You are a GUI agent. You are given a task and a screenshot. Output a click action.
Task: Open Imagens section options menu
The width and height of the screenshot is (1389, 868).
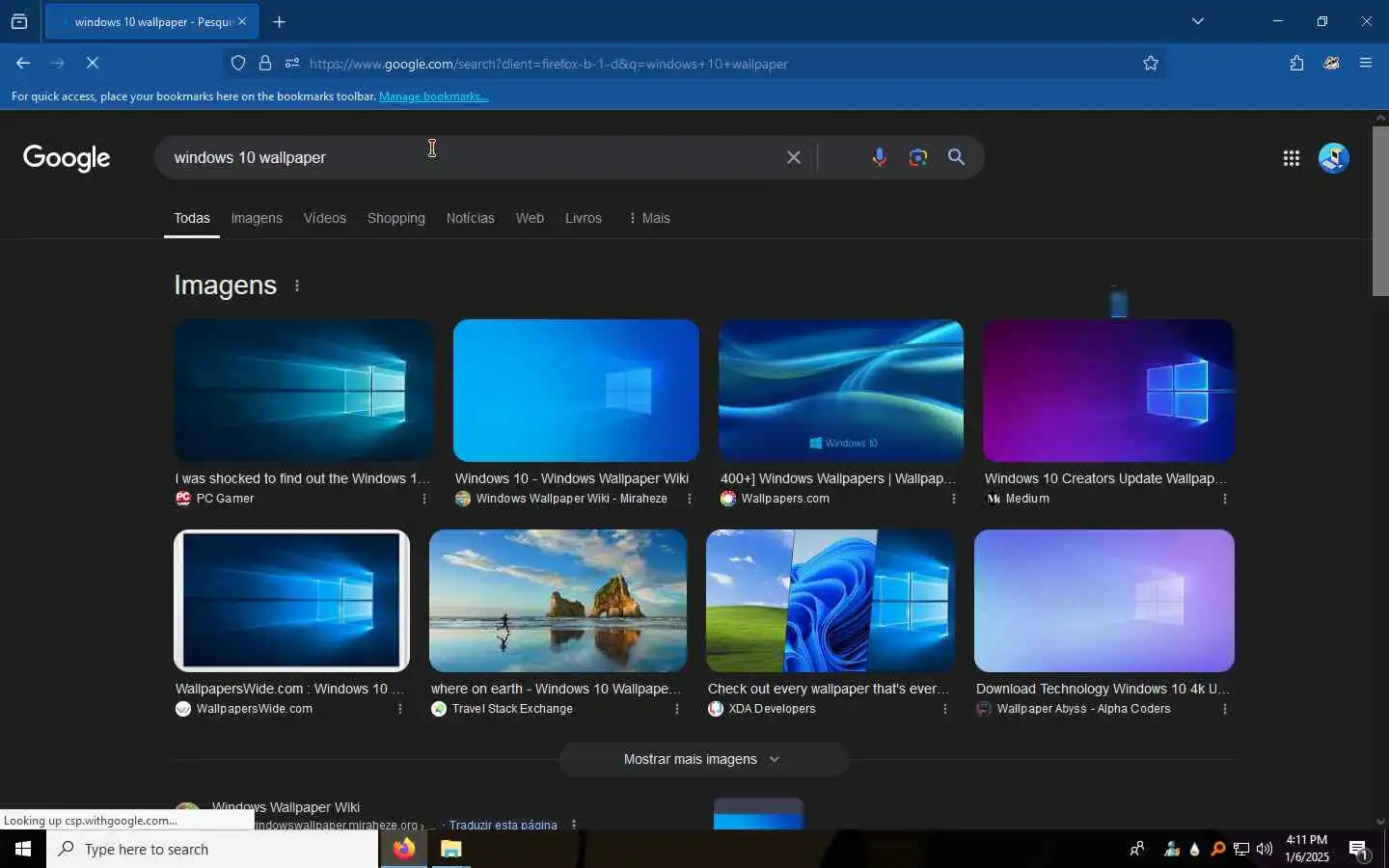pyautogui.click(x=297, y=285)
